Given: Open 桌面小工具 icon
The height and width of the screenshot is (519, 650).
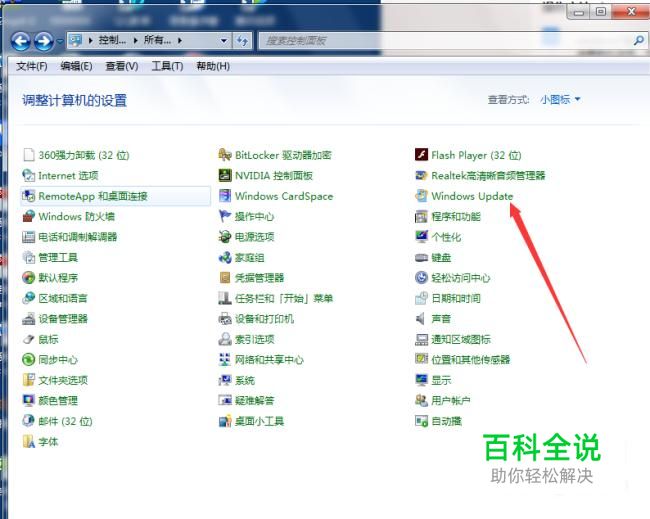Looking at the screenshot, I should (x=225, y=421).
